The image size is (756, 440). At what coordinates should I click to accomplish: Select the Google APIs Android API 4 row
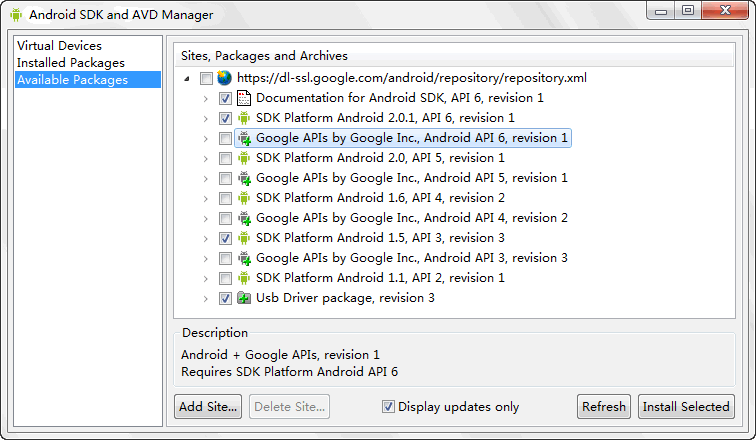[411, 218]
